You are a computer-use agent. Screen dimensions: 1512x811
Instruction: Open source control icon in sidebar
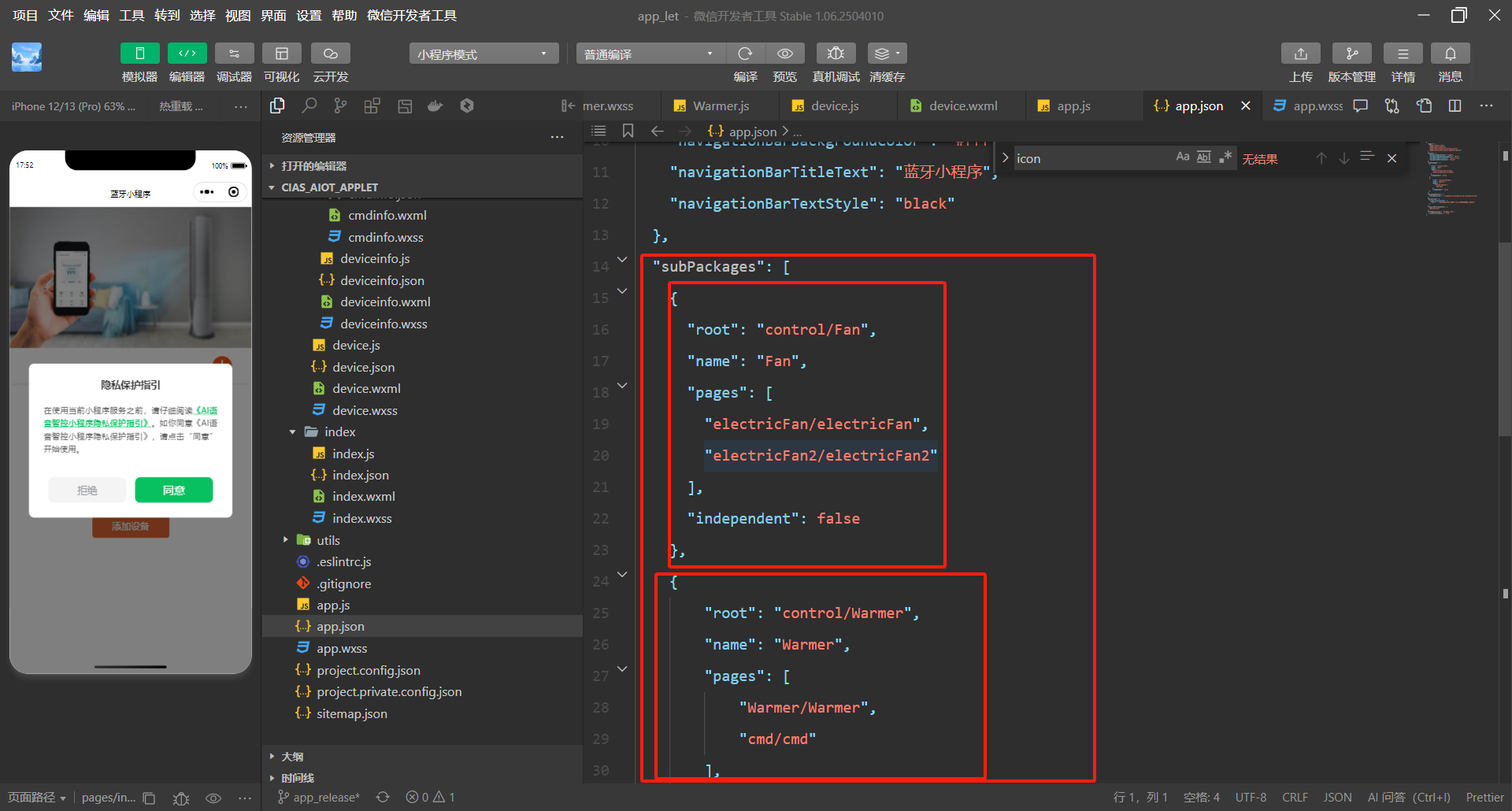pyautogui.click(x=340, y=106)
